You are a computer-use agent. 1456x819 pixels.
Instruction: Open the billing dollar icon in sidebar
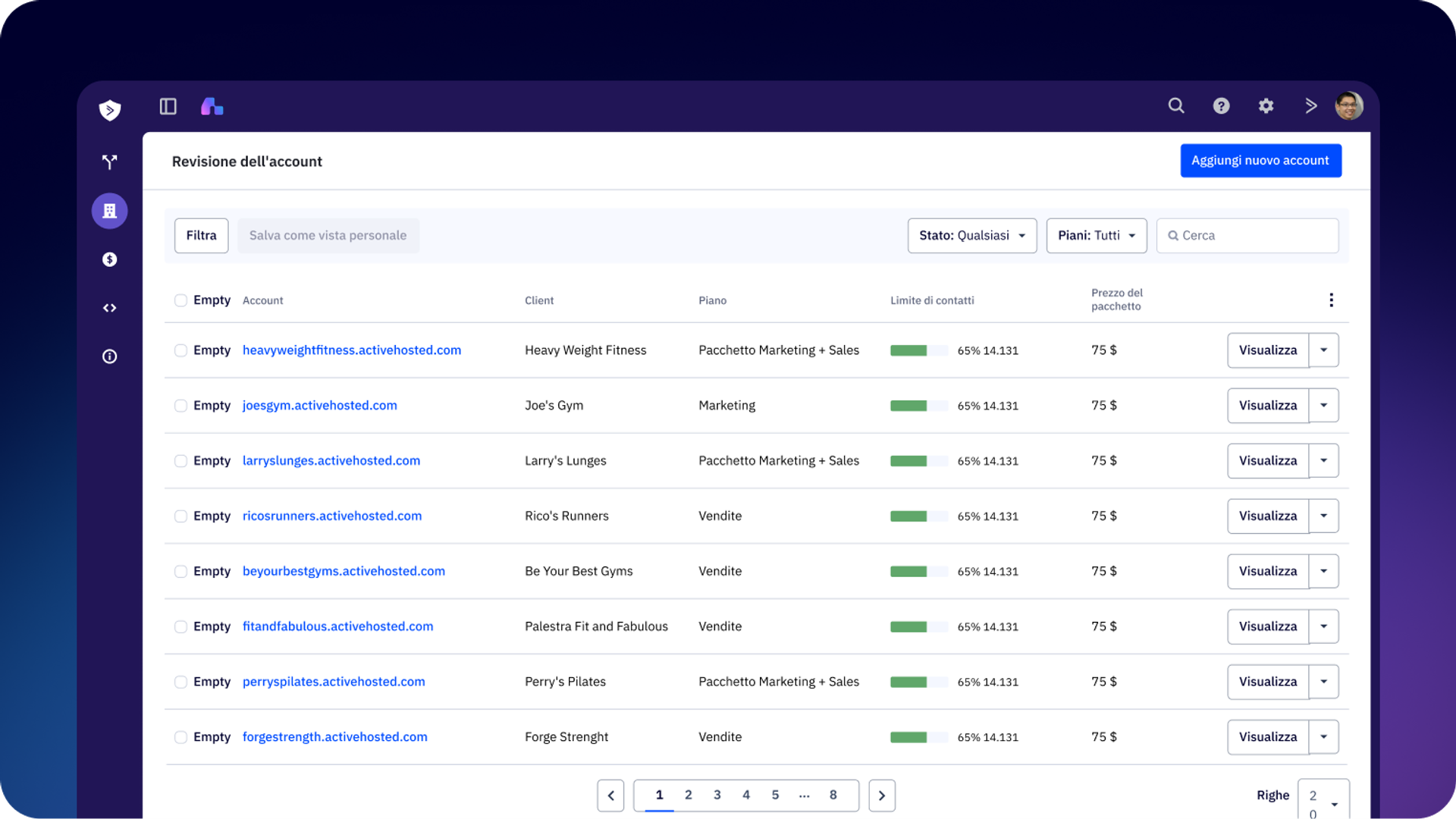tap(110, 259)
